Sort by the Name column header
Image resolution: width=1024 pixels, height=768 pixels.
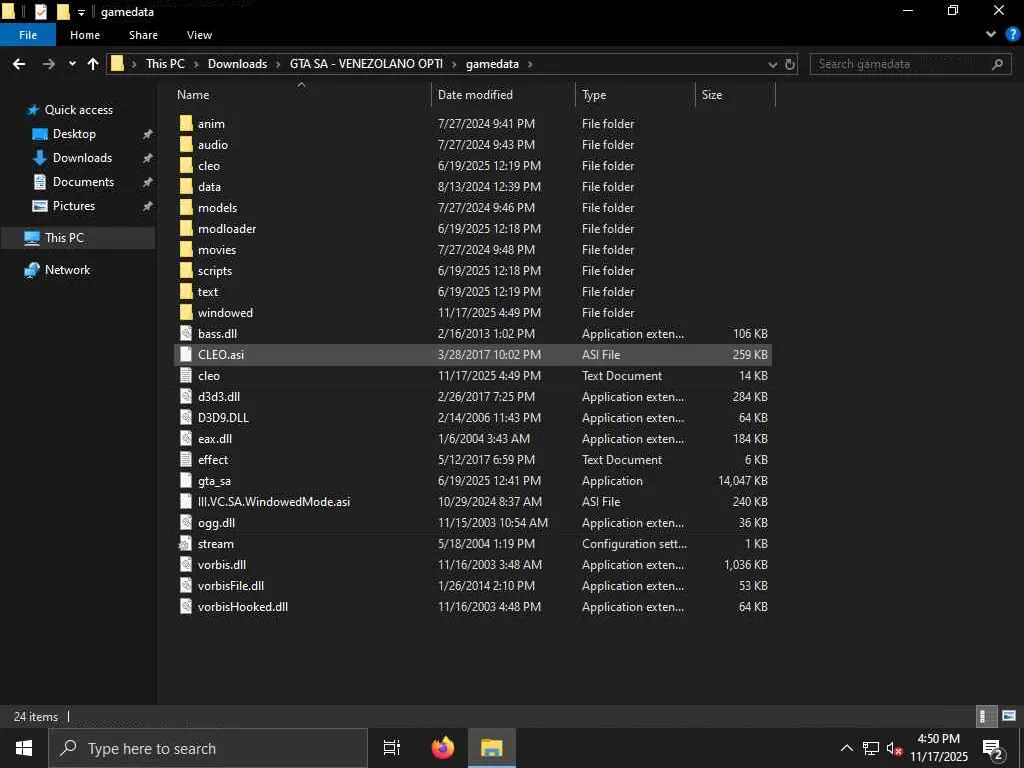coord(193,95)
